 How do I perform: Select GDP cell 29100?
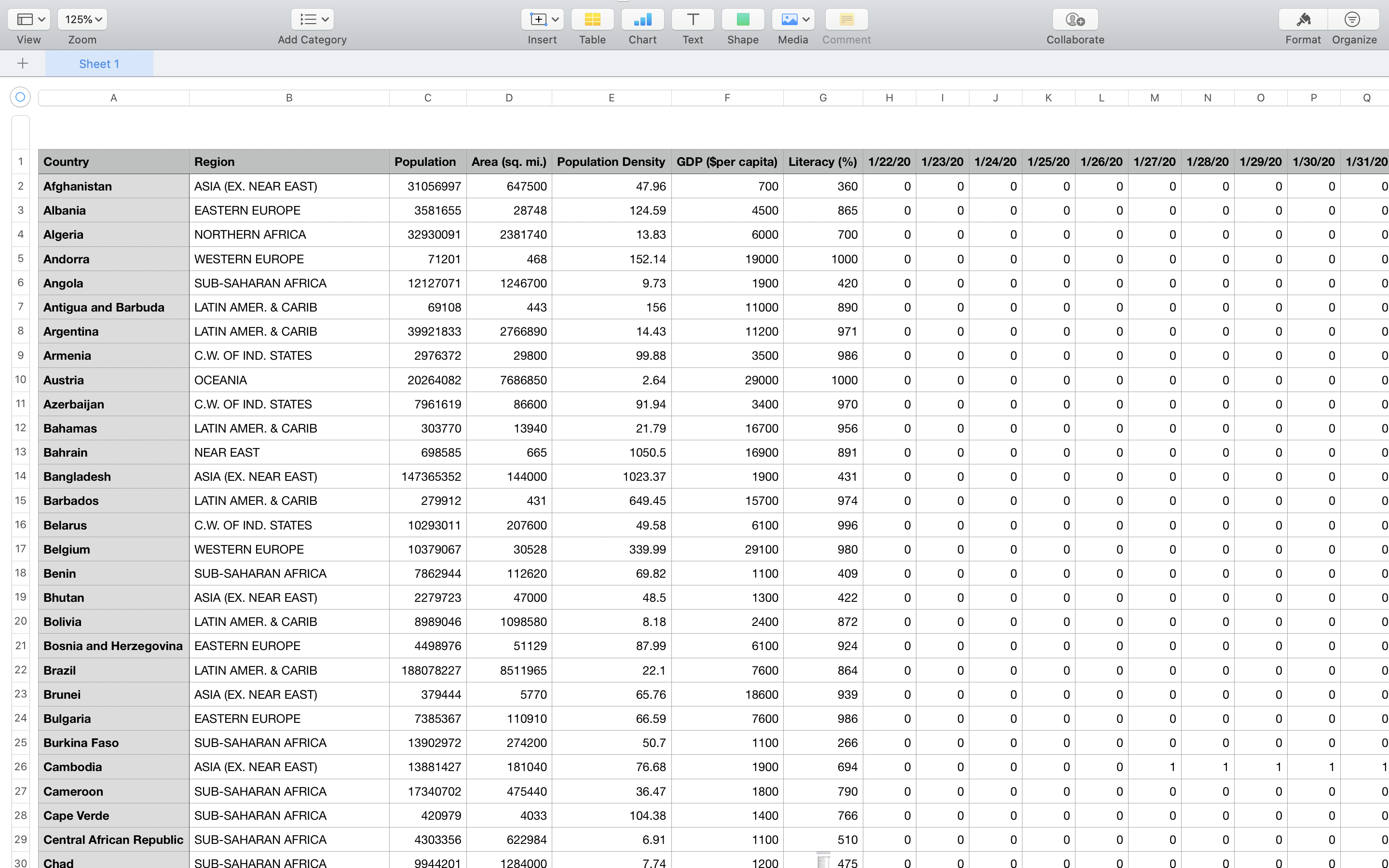click(x=727, y=549)
